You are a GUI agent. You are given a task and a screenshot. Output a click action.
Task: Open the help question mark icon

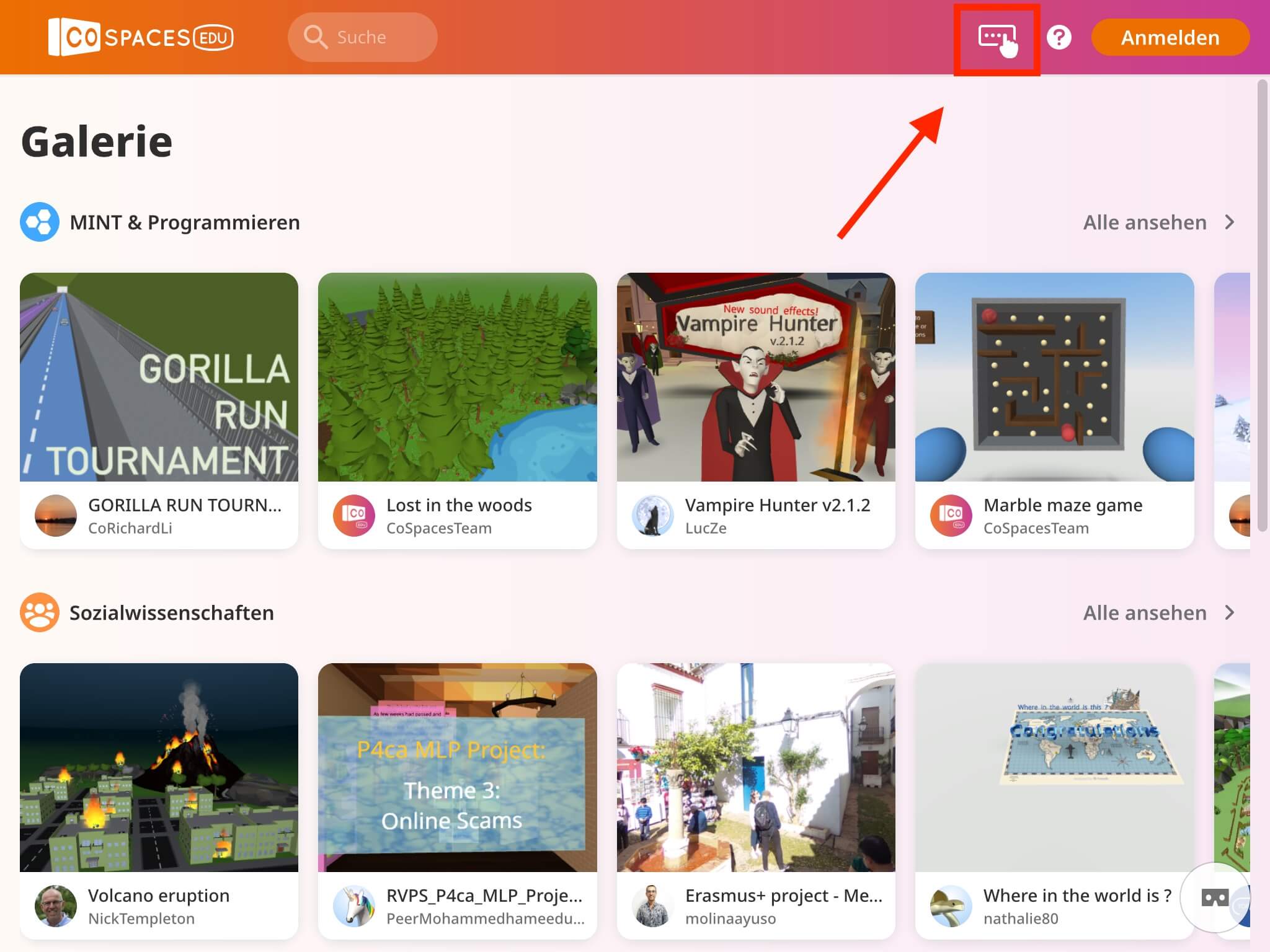(x=1059, y=38)
